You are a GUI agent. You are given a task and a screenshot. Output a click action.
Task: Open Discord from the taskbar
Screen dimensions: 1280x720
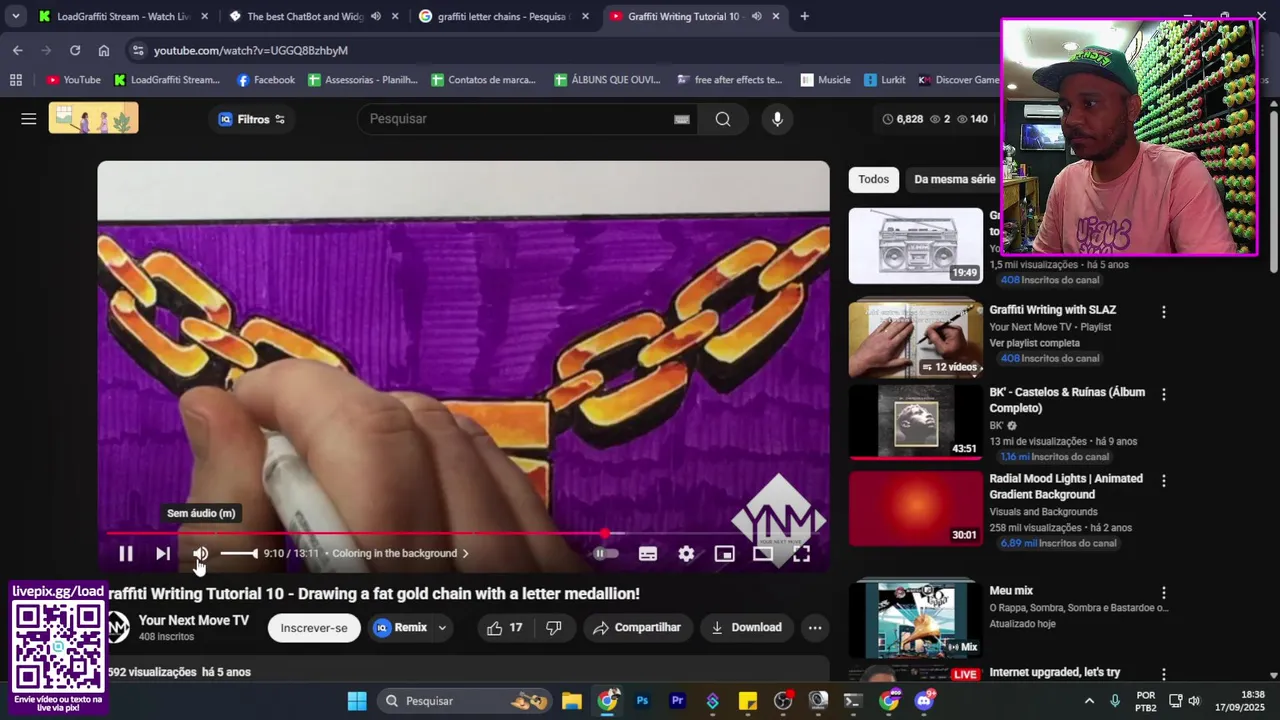click(x=924, y=701)
